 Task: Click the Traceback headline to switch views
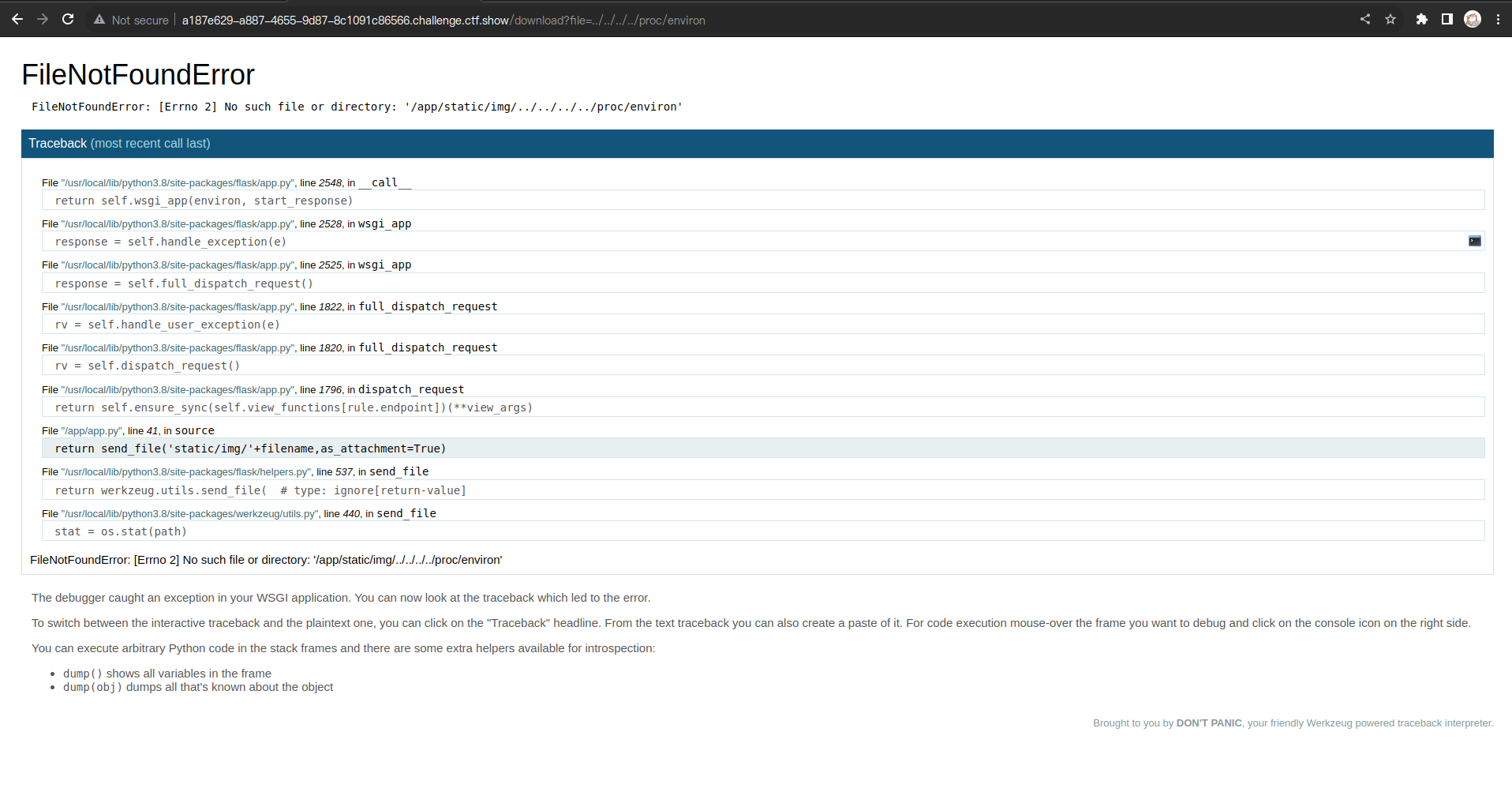click(119, 144)
